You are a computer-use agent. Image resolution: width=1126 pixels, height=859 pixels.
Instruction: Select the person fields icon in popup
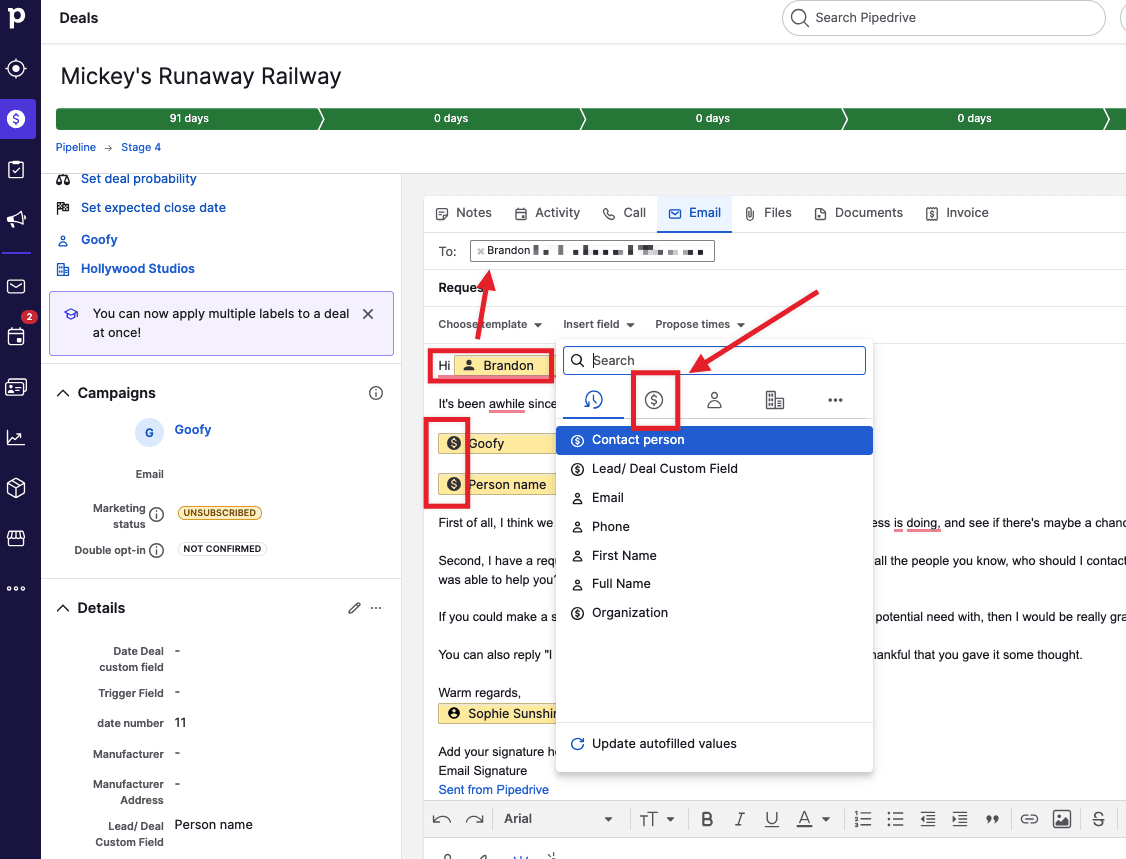point(714,400)
